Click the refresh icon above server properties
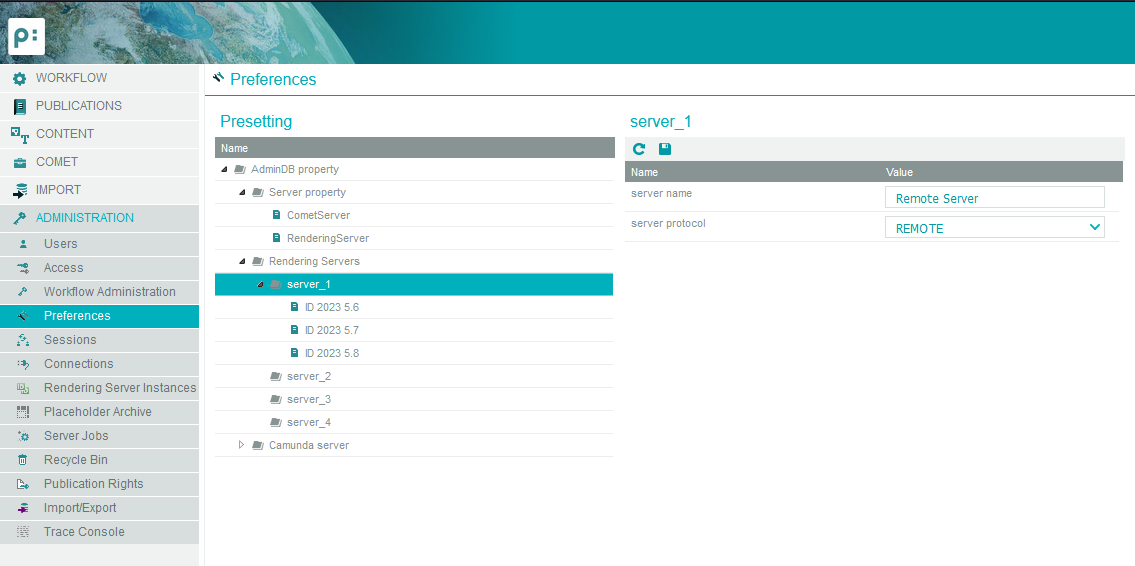1135x566 pixels. [x=639, y=149]
